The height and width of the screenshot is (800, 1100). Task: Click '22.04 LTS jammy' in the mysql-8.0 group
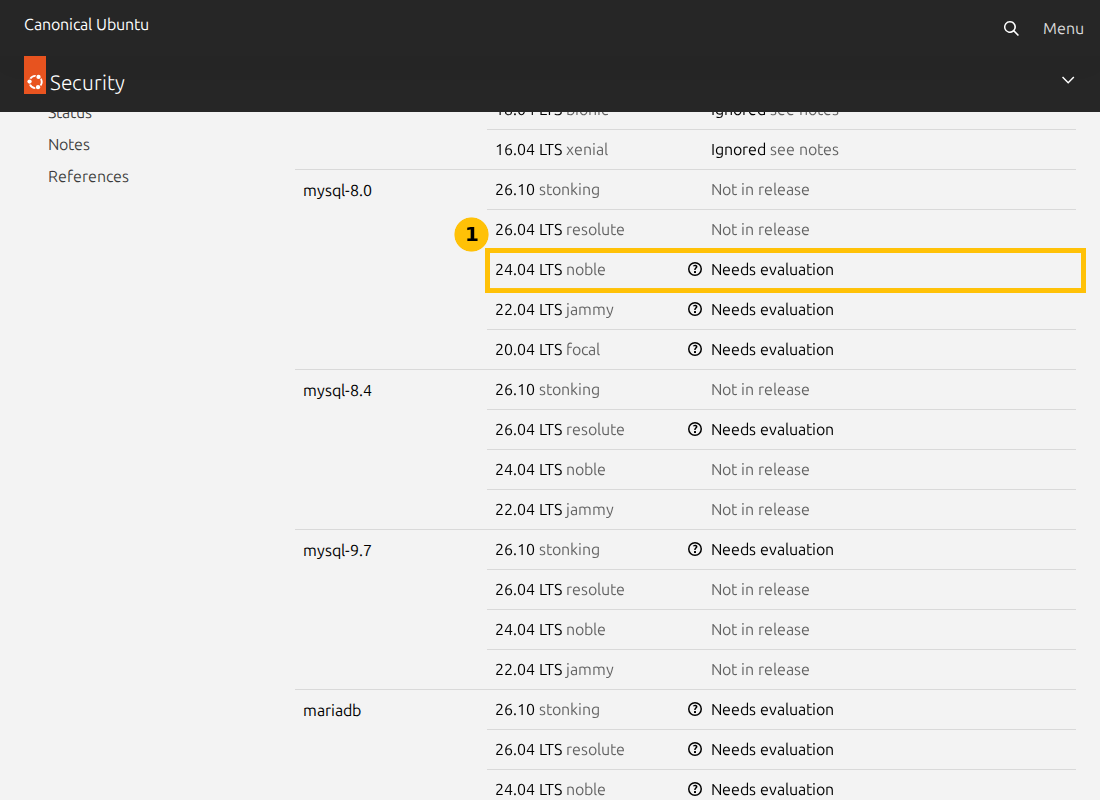(x=554, y=309)
